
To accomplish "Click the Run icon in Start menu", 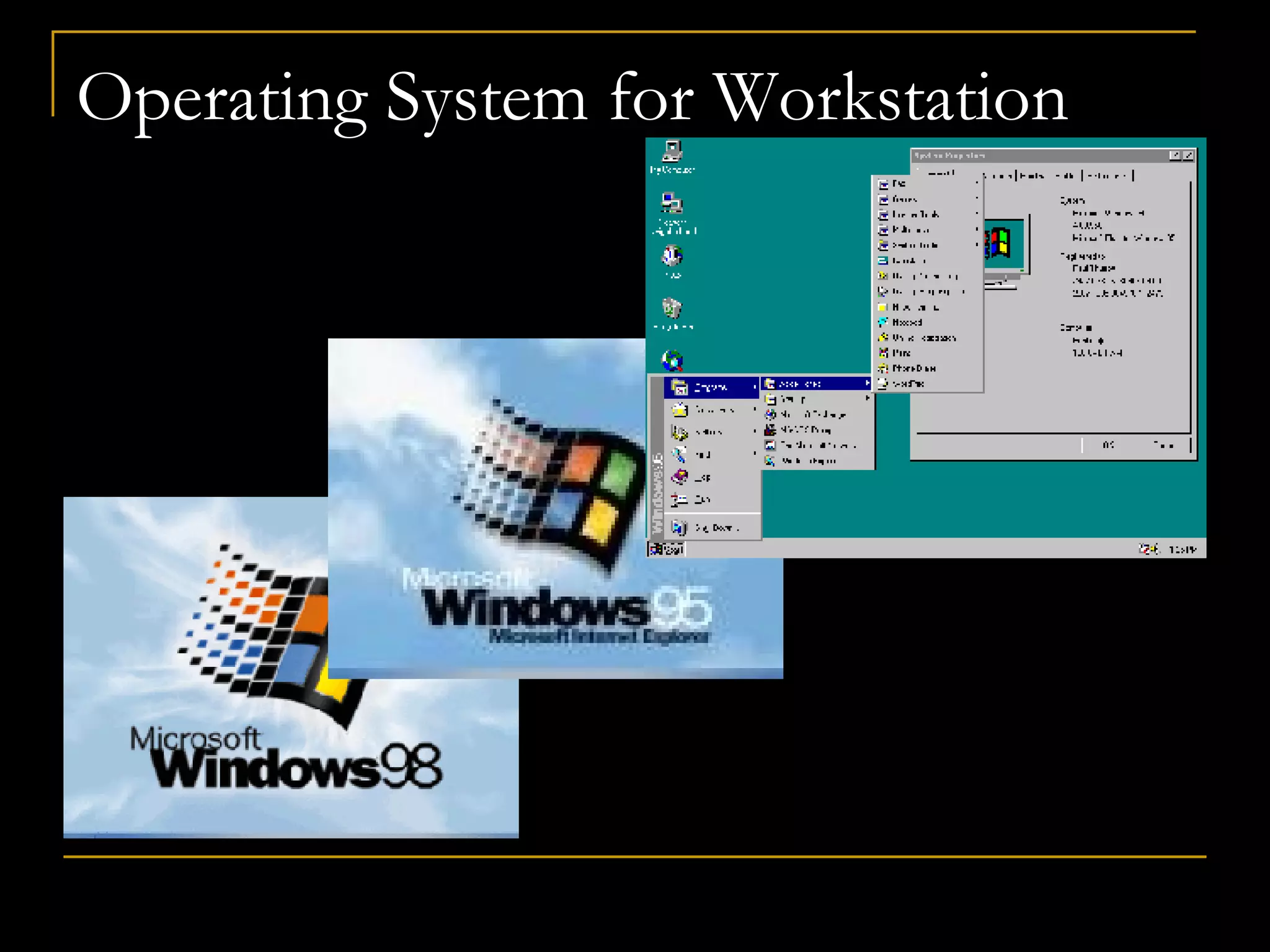I will point(680,500).
